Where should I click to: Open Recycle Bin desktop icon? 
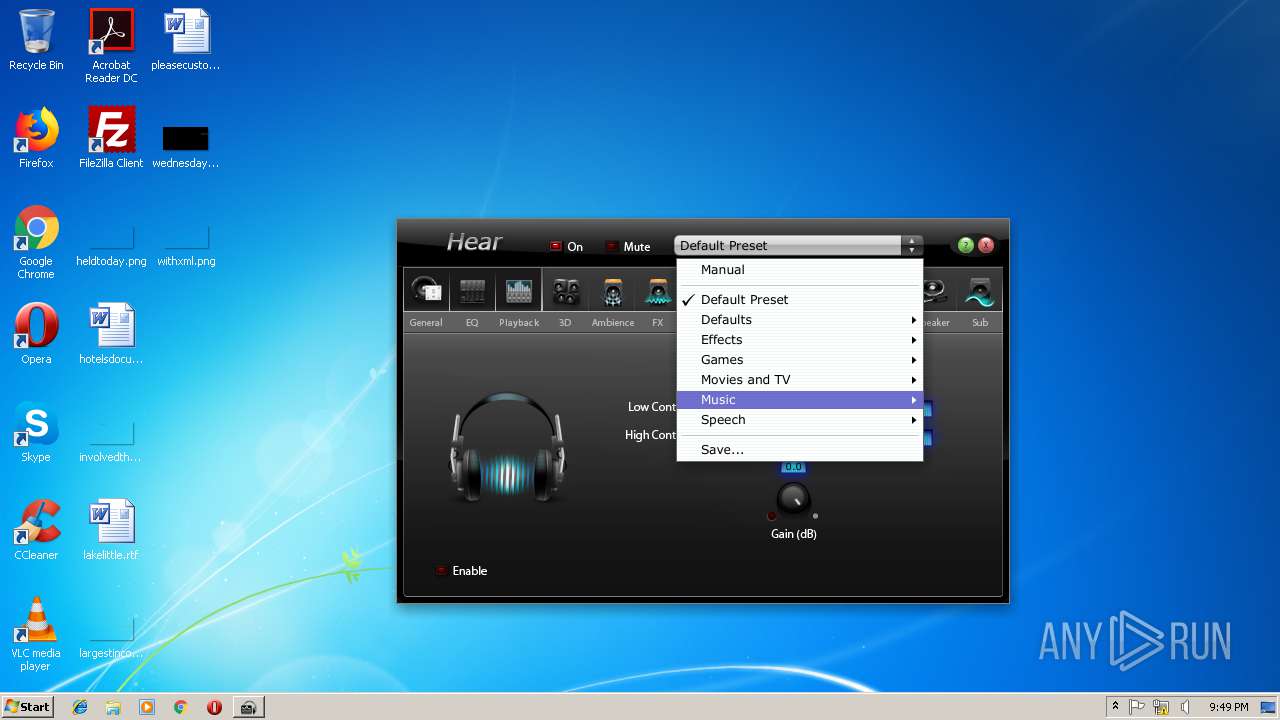coord(36,40)
